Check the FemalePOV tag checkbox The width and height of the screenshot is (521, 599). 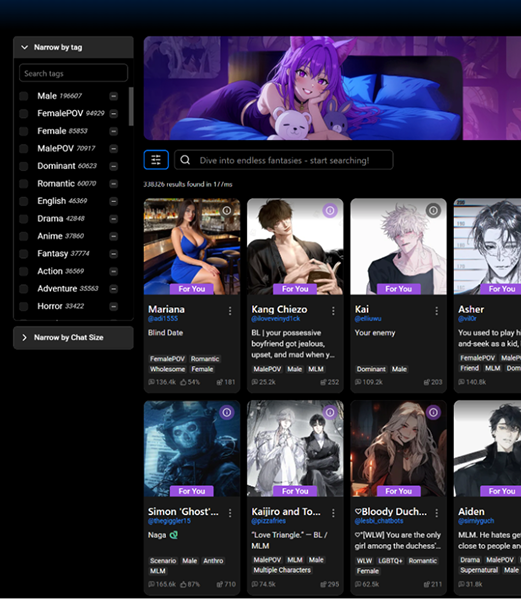[24, 113]
